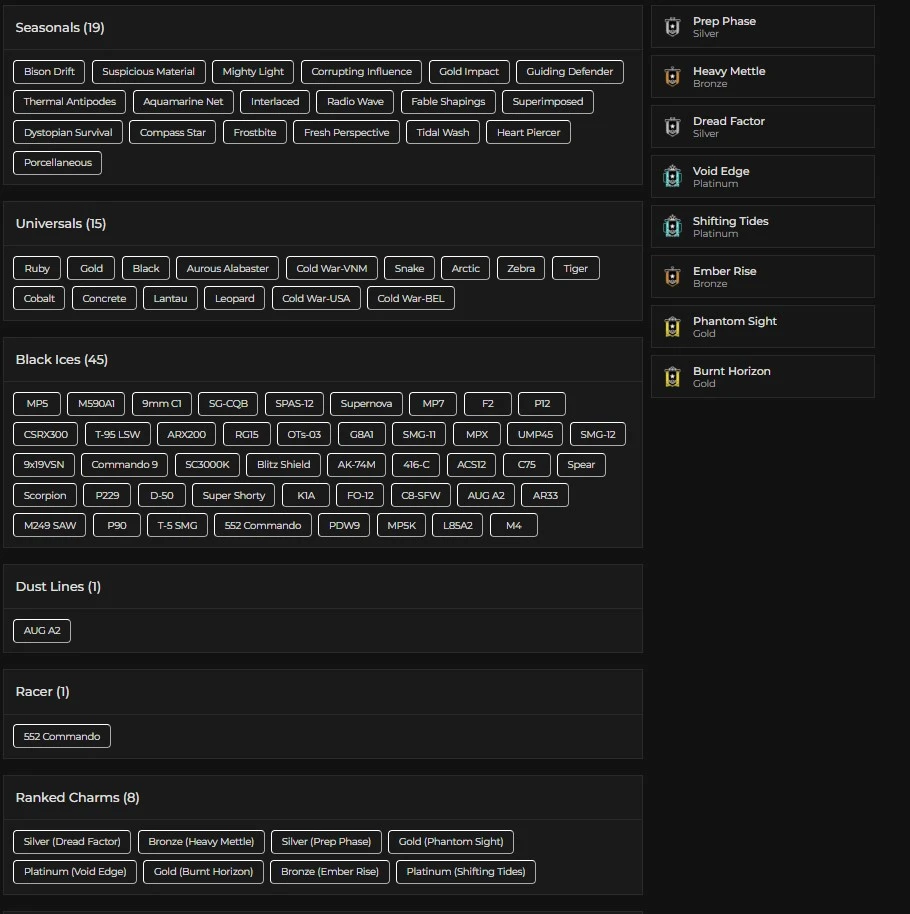The height and width of the screenshot is (914, 910).
Task: Click the Heavy Mettle bronze charm icon
Action: [672, 77]
